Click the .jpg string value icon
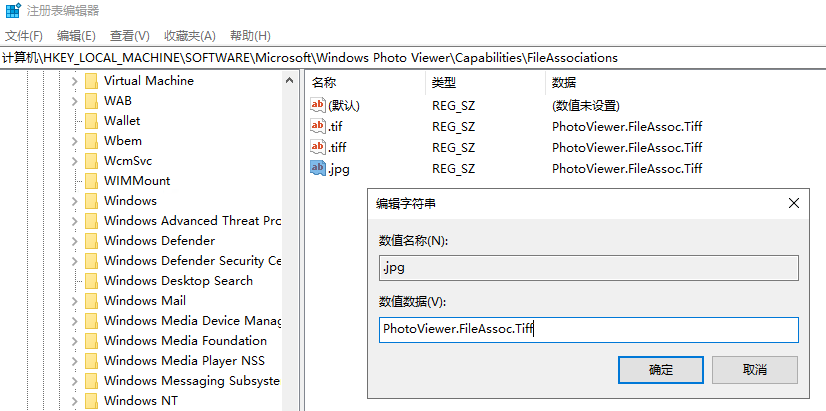Screen dimensions: 826x411 pyautogui.click(x=318, y=168)
